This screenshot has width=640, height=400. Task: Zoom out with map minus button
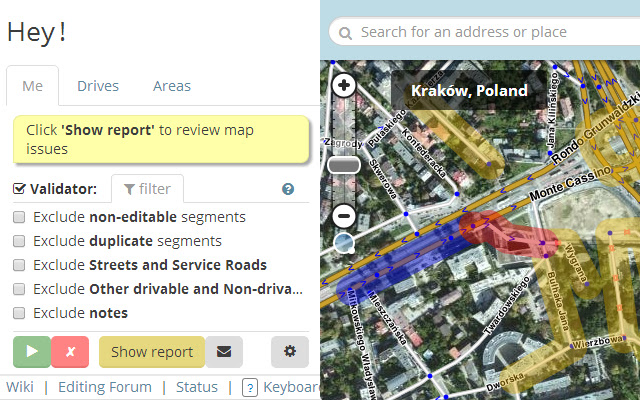(344, 216)
